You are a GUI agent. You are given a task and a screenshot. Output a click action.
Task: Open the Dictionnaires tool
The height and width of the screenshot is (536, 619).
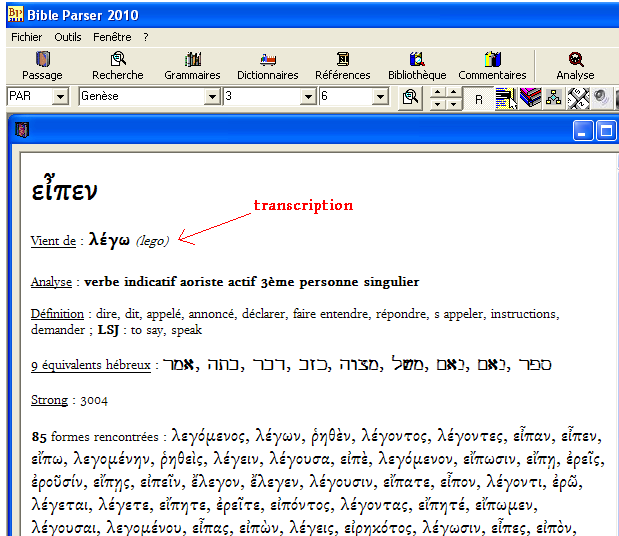[x=268, y=66]
